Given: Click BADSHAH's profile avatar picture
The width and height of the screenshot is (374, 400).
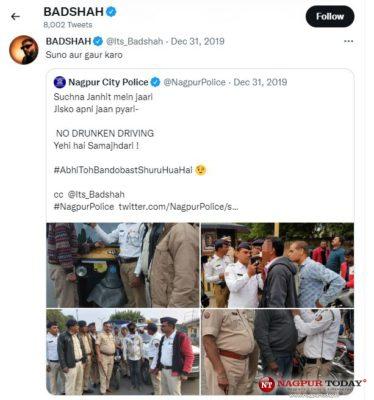Looking at the screenshot, I should click(x=24, y=50).
